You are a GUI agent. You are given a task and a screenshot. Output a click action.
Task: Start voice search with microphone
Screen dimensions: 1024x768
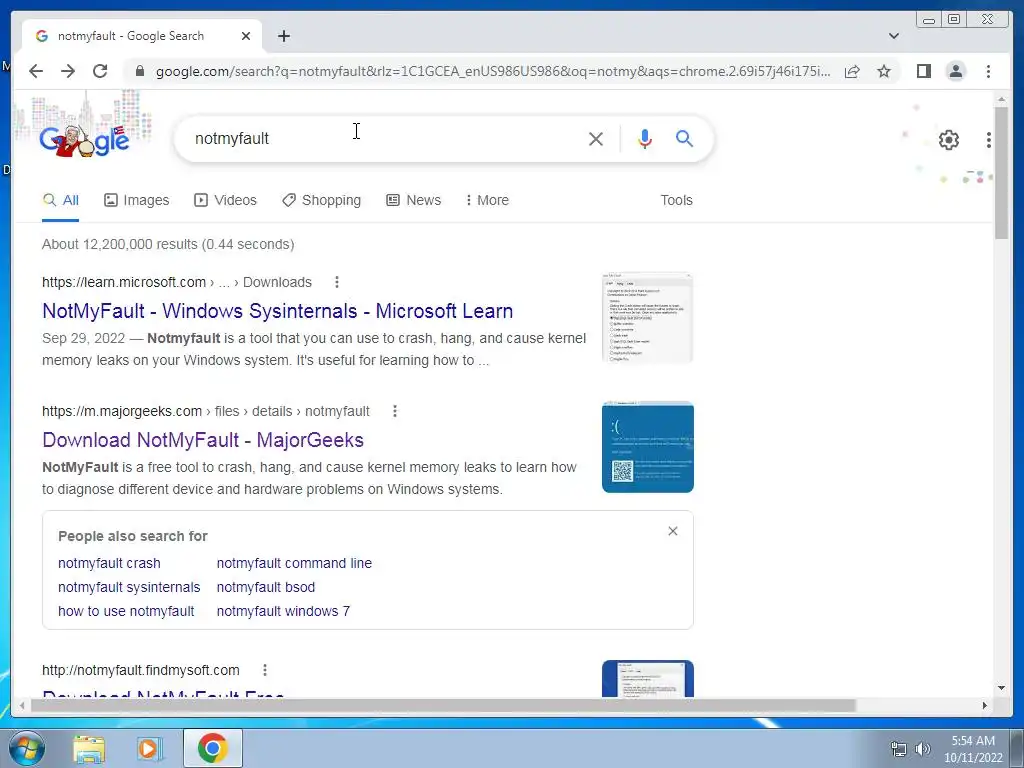(645, 138)
